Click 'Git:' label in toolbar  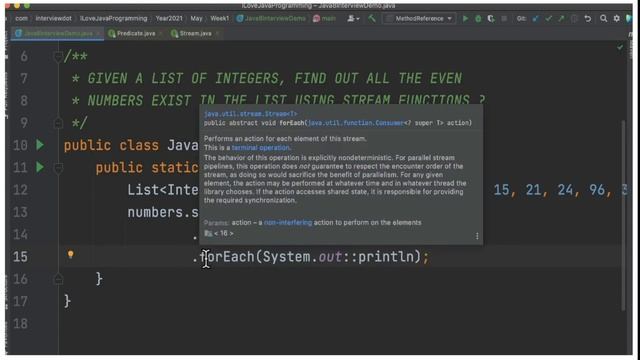(521, 19)
